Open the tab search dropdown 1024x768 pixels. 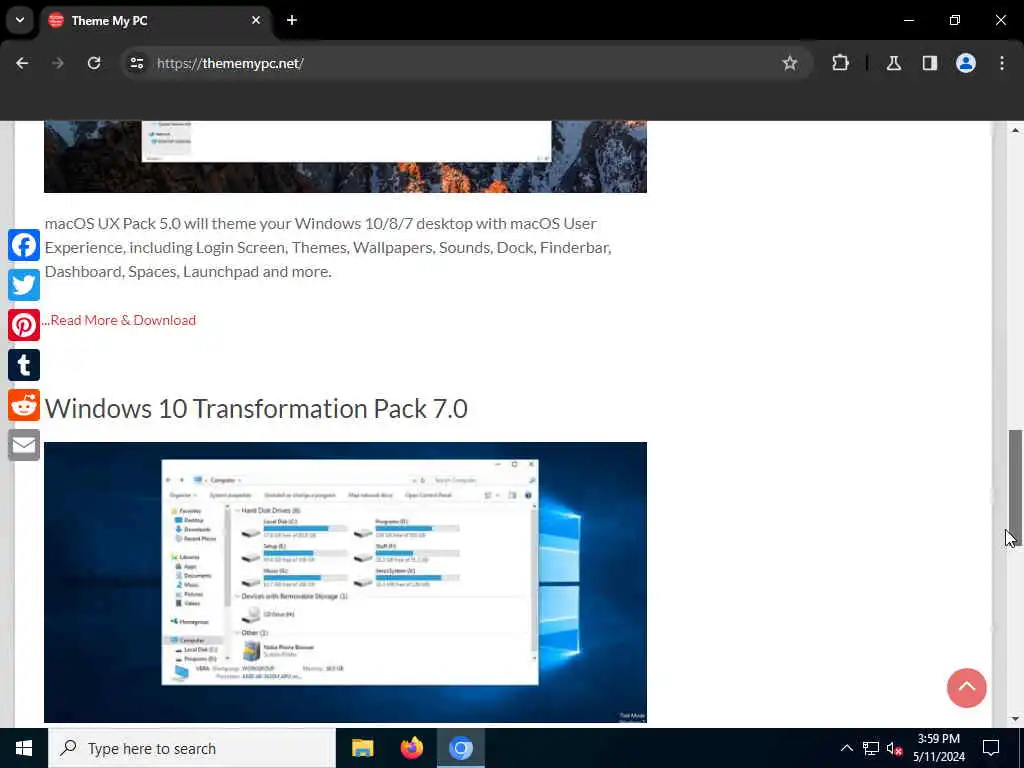pyautogui.click(x=20, y=20)
